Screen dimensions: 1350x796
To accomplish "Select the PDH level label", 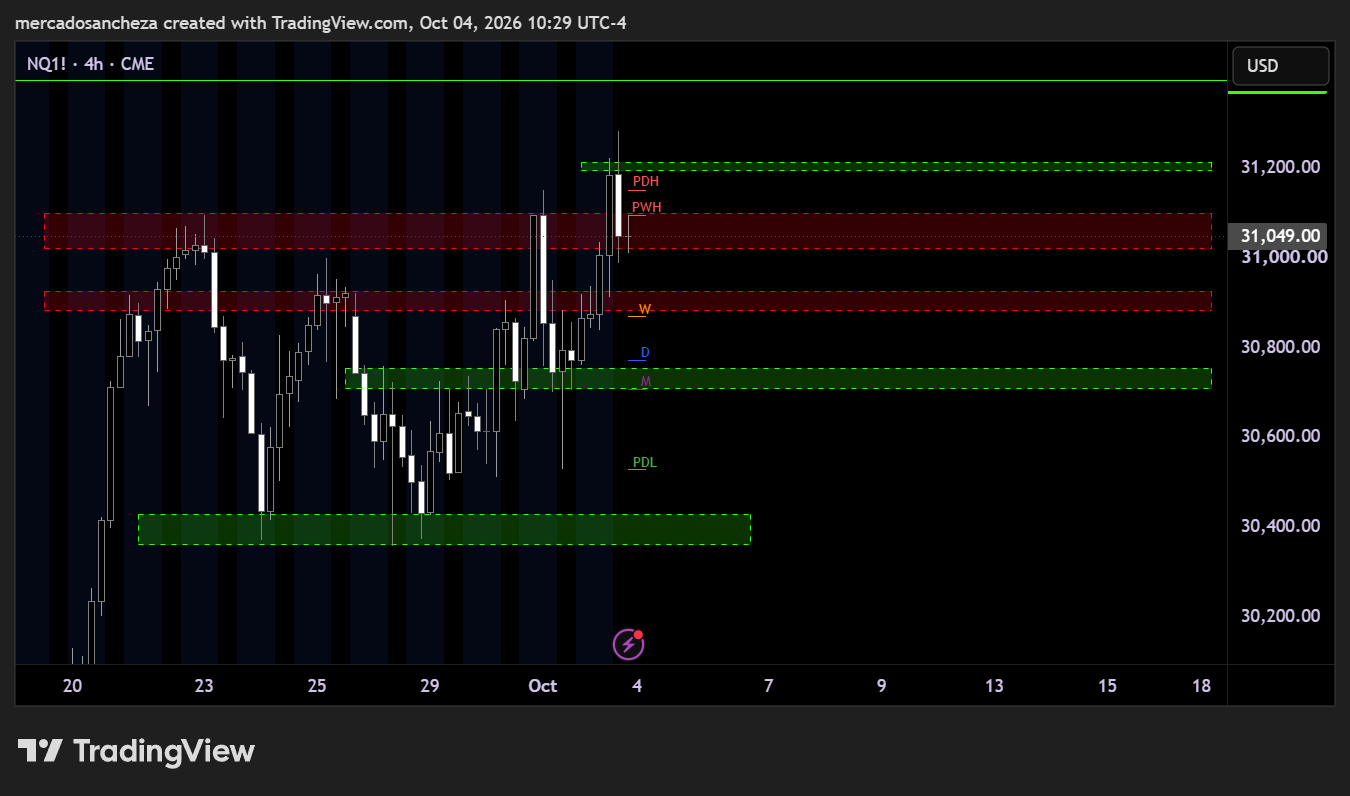I will tap(646, 182).
